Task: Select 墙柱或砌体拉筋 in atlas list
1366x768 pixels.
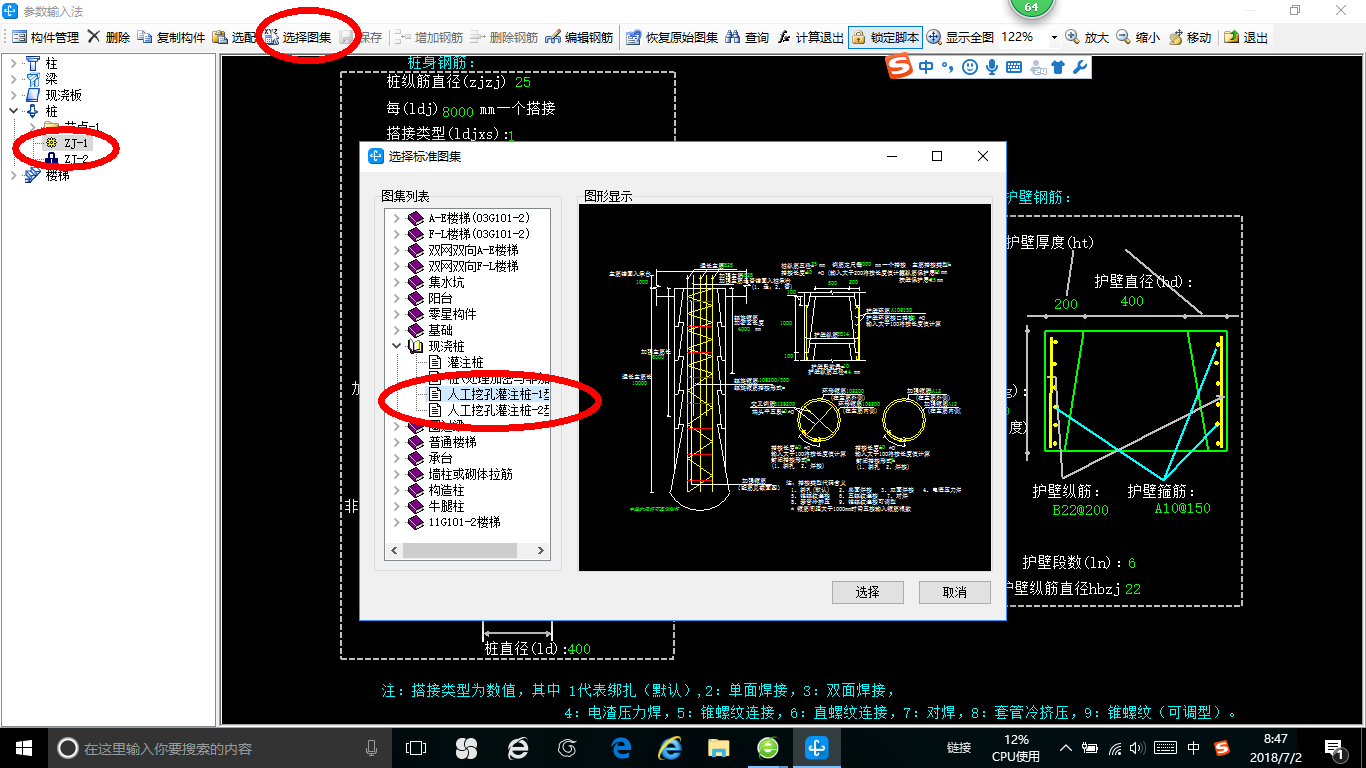Action: point(470,474)
